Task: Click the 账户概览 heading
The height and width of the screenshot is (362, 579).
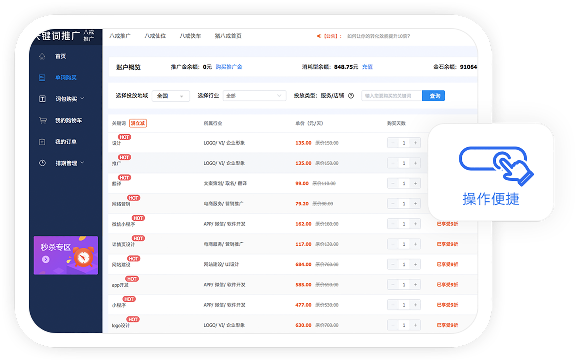Action: coord(128,67)
